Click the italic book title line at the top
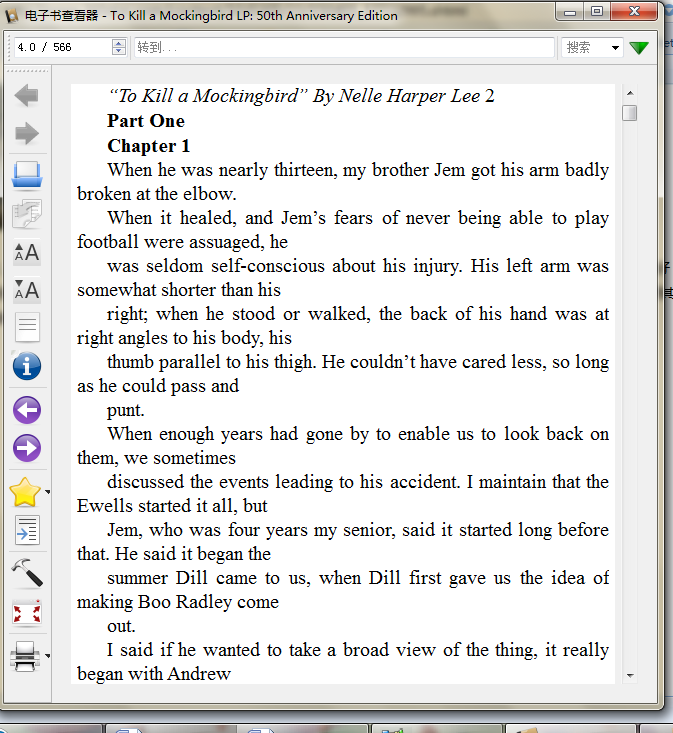The width and height of the screenshot is (673, 733). coord(301,96)
